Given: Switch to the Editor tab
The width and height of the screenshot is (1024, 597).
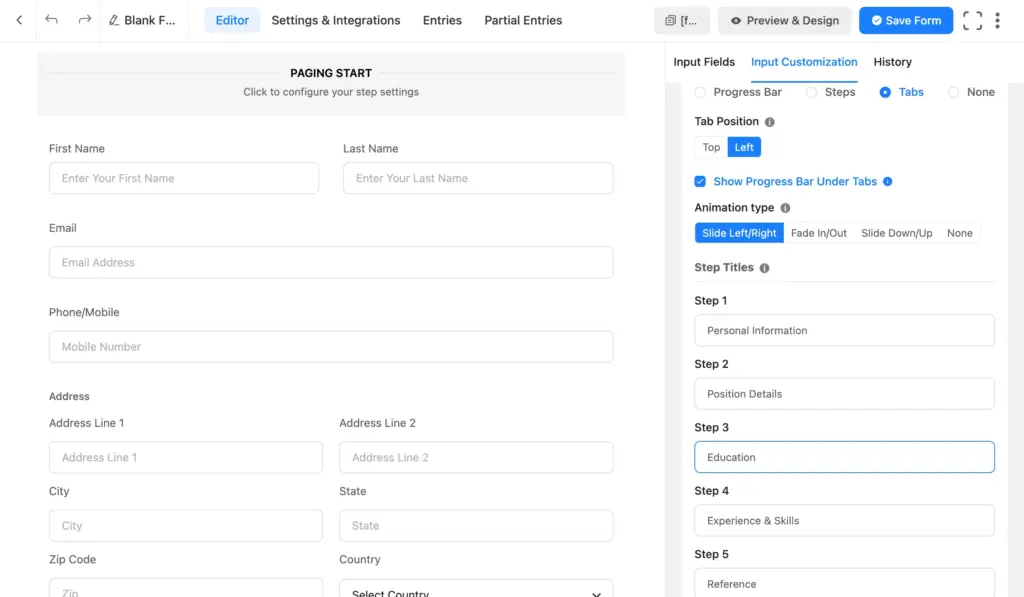Looking at the screenshot, I should coord(232,20).
